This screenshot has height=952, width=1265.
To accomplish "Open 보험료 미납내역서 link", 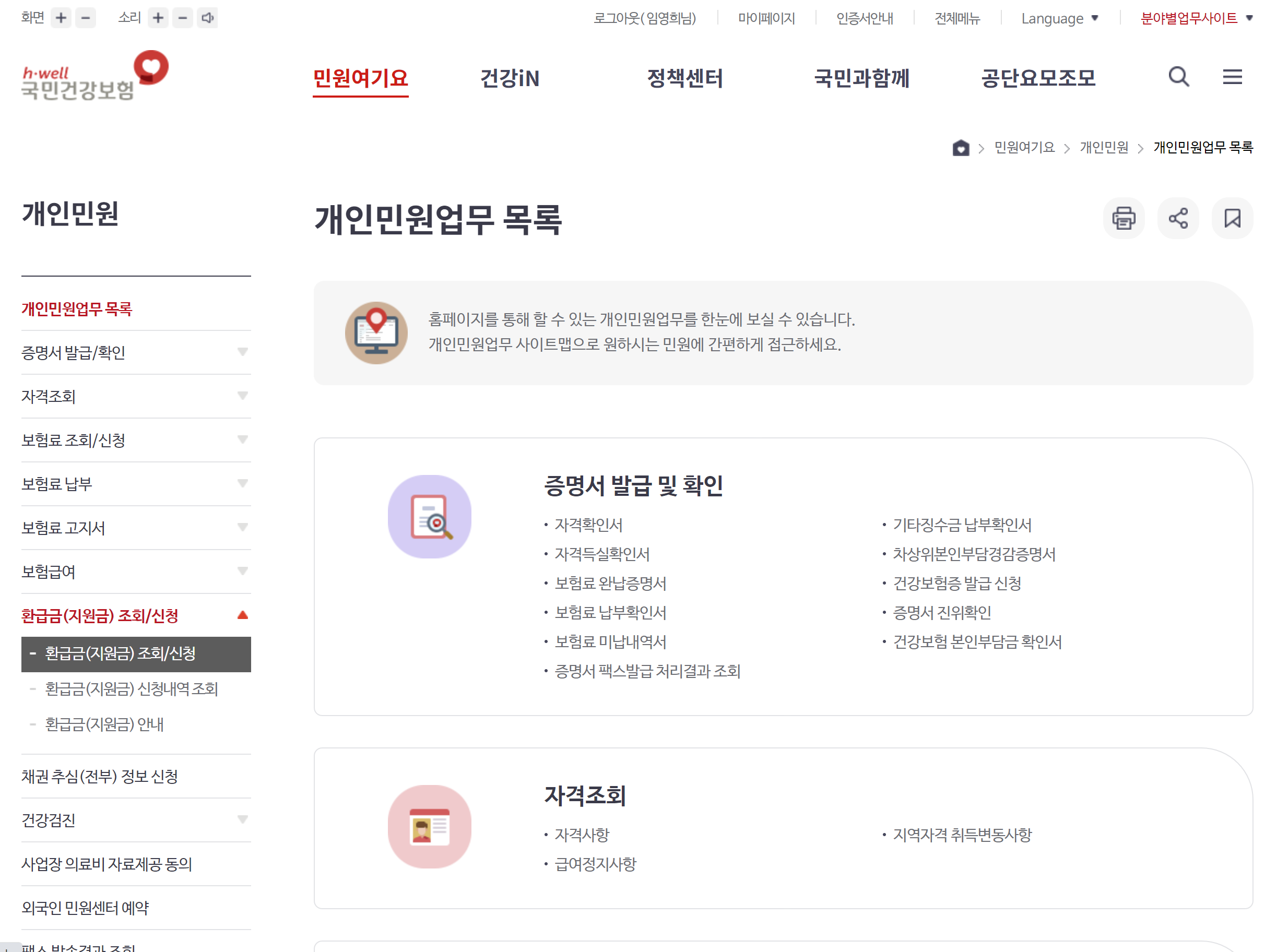I will tap(610, 641).
